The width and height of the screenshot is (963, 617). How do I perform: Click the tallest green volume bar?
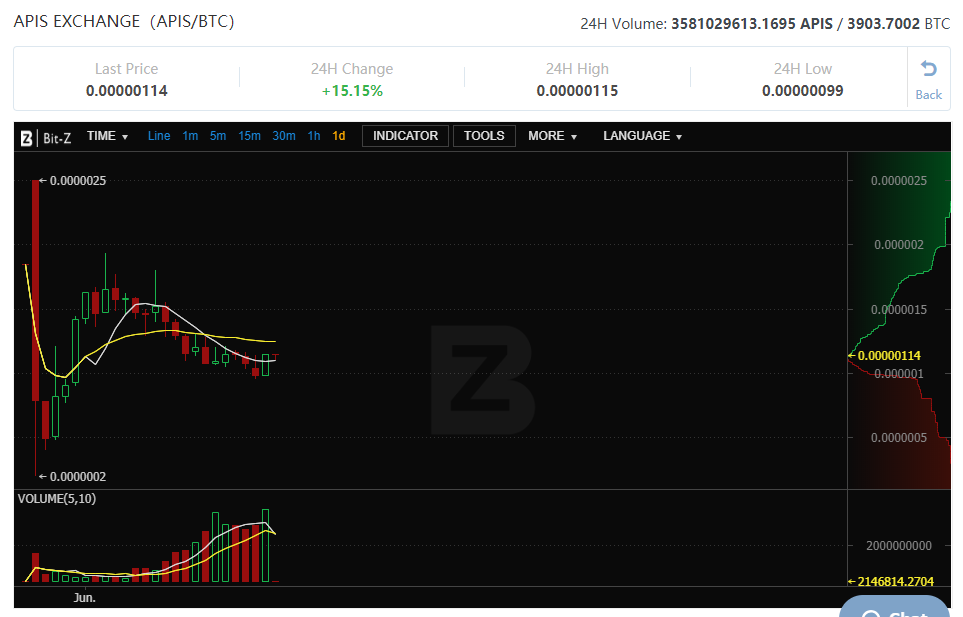(x=265, y=545)
